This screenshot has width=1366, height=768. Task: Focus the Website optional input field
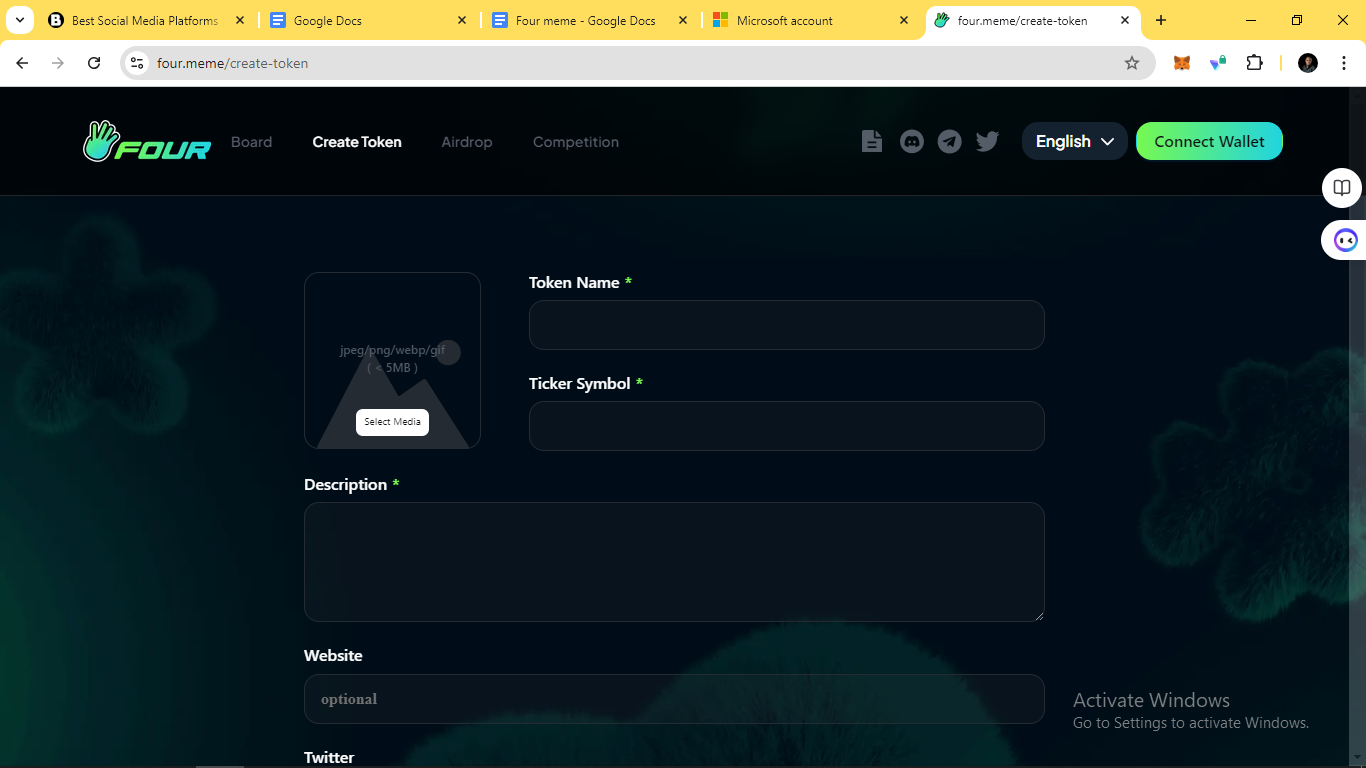[x=674, y=699]
